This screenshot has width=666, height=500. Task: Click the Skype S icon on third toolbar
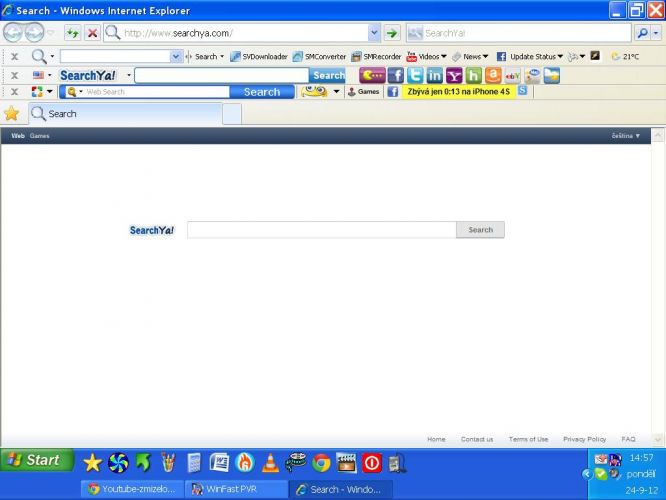[522, 90]
